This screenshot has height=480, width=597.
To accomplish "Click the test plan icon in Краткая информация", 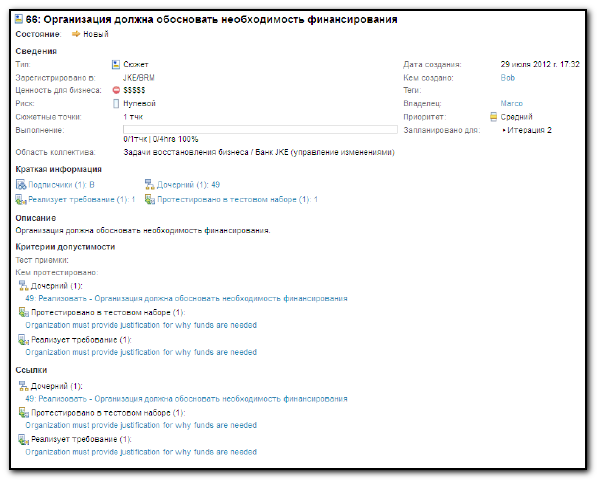I will pyautogui.click(x=150, y=199).
